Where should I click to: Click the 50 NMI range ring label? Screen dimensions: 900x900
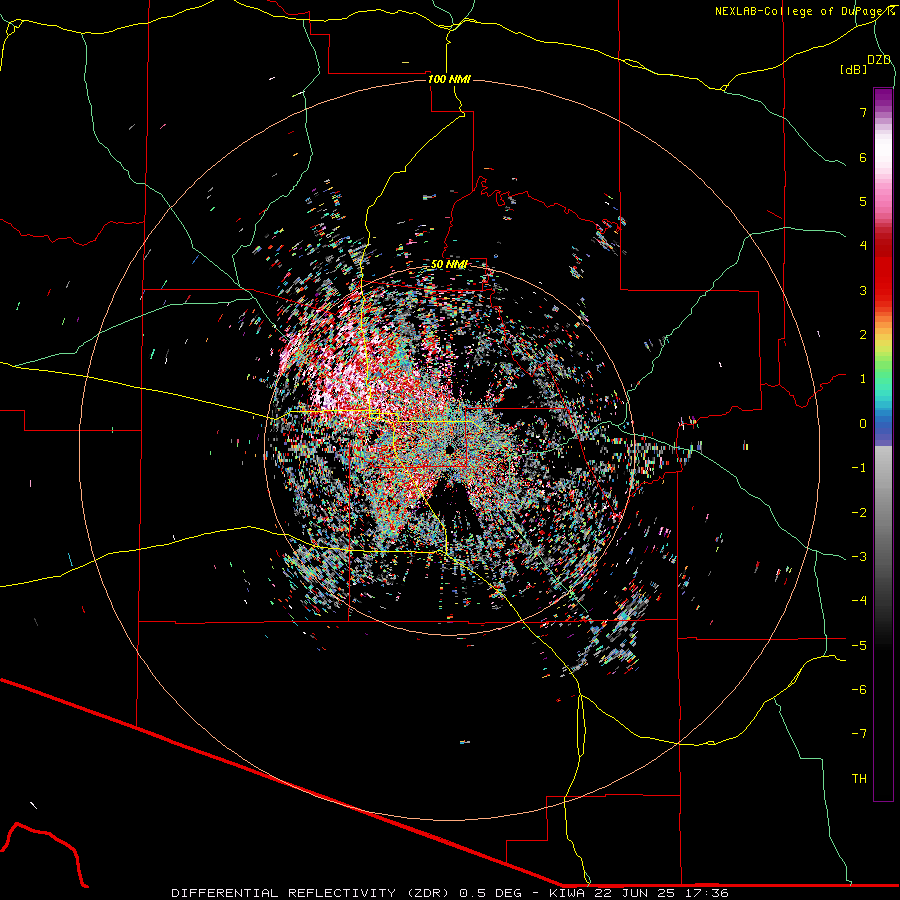tap(449, 264)
